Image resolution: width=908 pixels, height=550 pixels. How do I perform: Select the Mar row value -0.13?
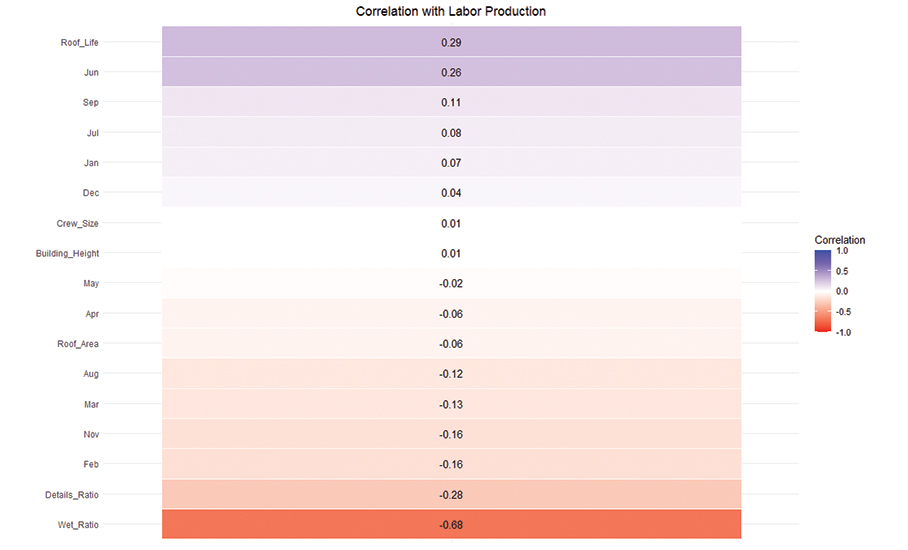451,404
